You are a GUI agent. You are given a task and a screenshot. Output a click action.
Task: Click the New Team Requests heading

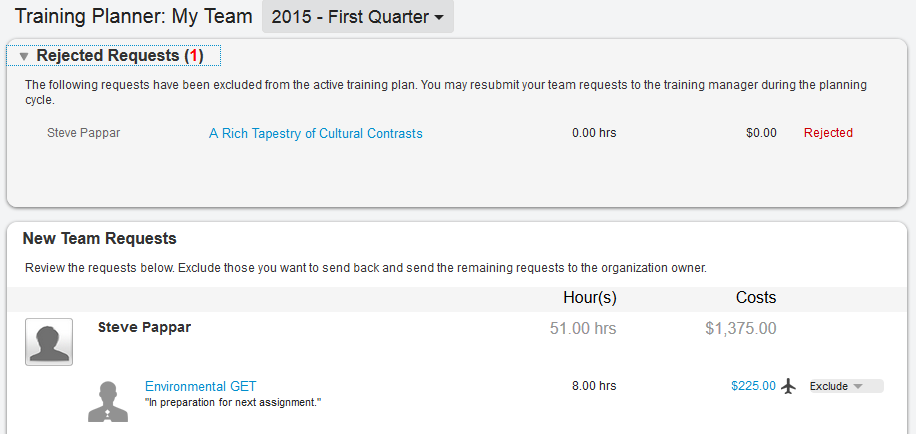99,239
